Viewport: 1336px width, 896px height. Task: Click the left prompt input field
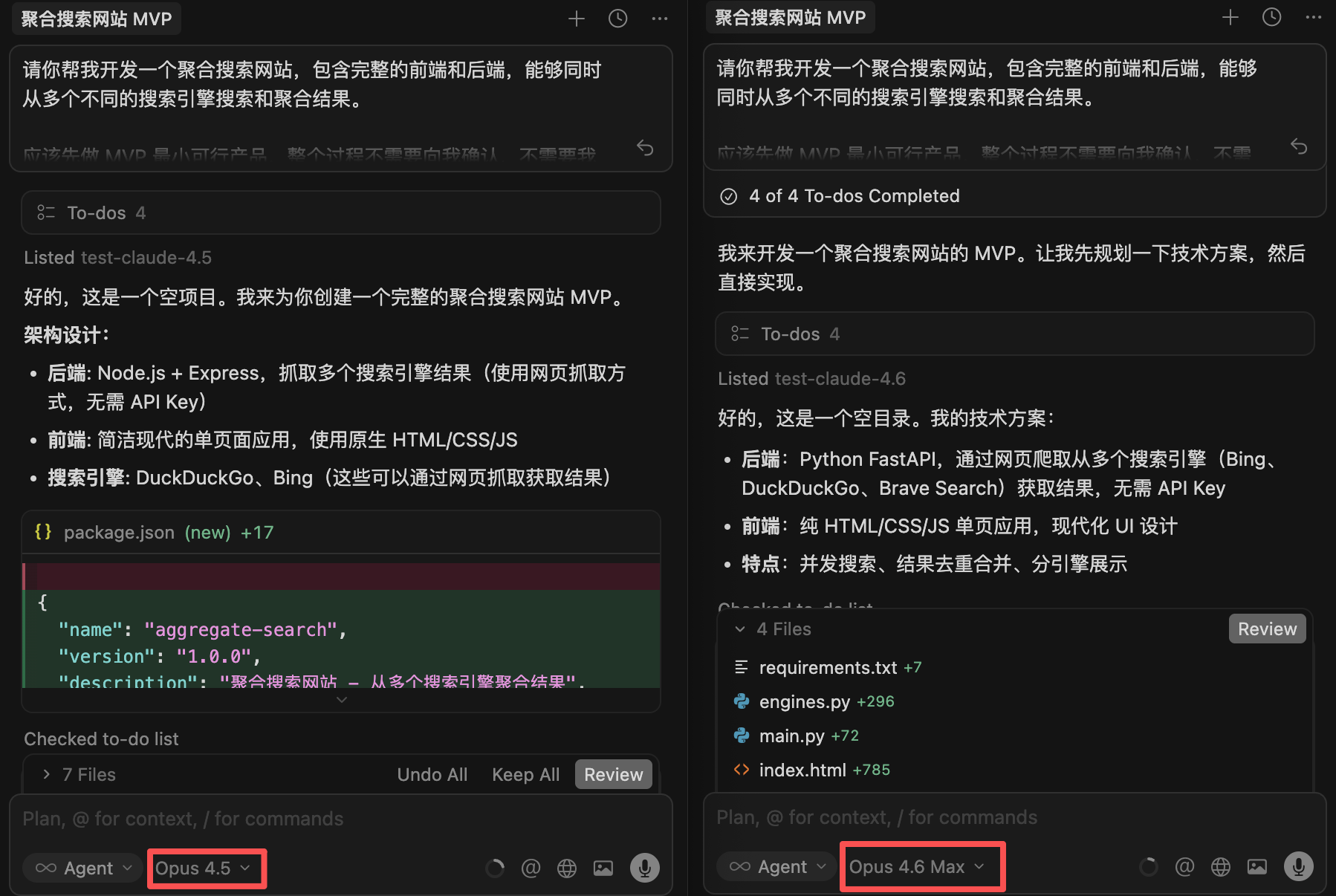click(x=341, y=819)
